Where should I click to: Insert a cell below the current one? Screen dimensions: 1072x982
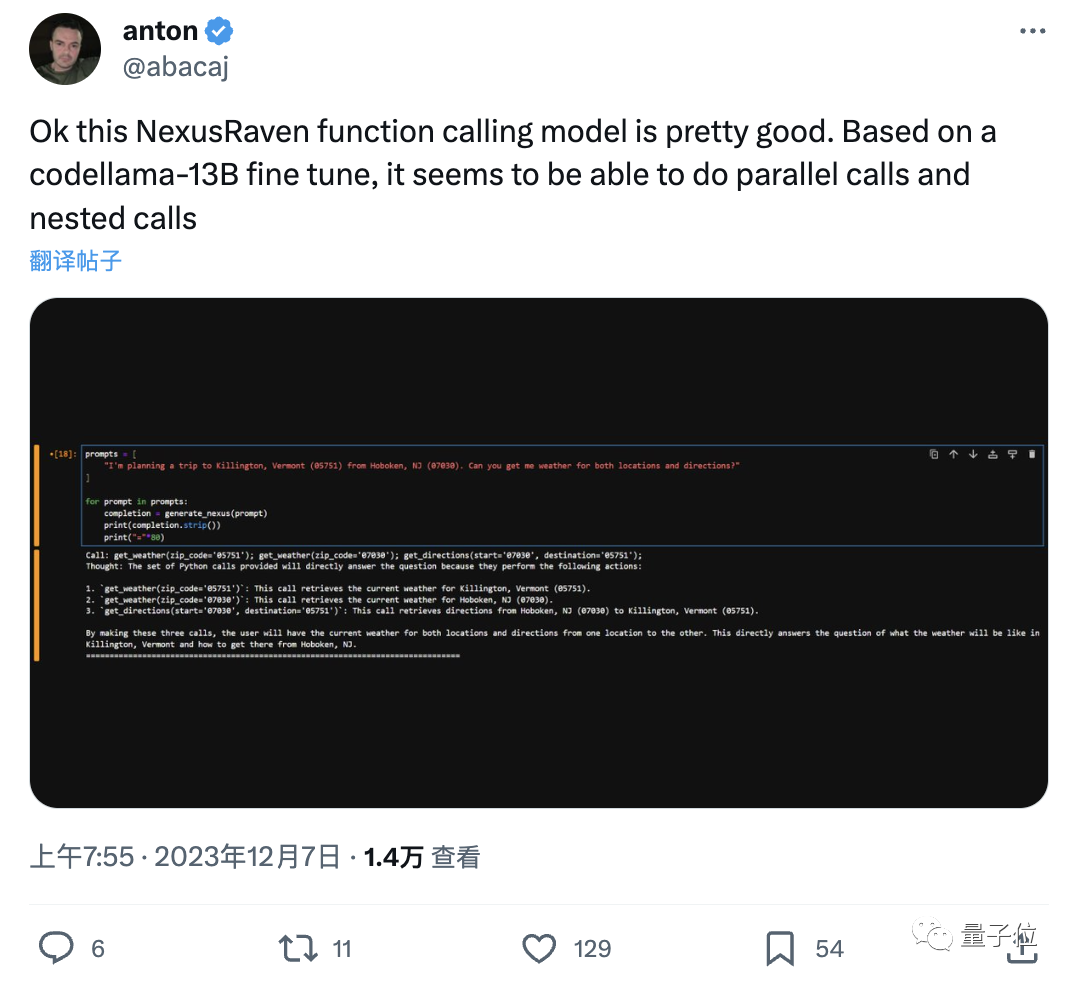point(1012,454)
